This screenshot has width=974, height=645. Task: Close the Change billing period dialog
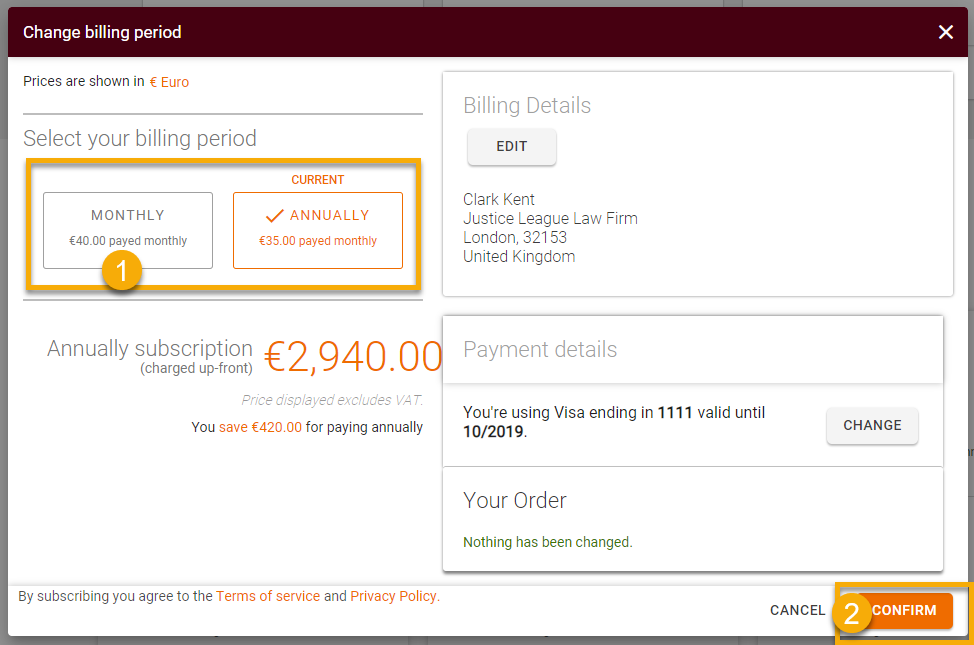point(945,31)
